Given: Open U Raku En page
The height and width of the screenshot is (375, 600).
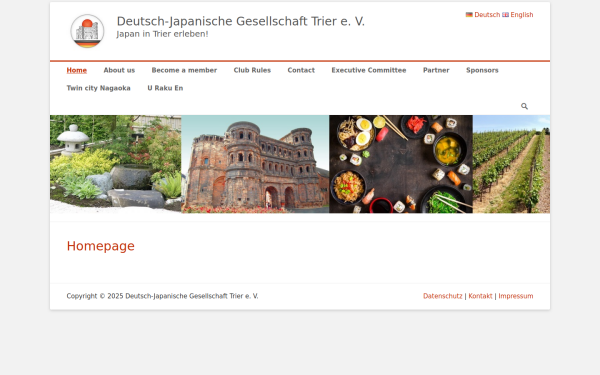Looking at the screenshot, I should 165,88.
